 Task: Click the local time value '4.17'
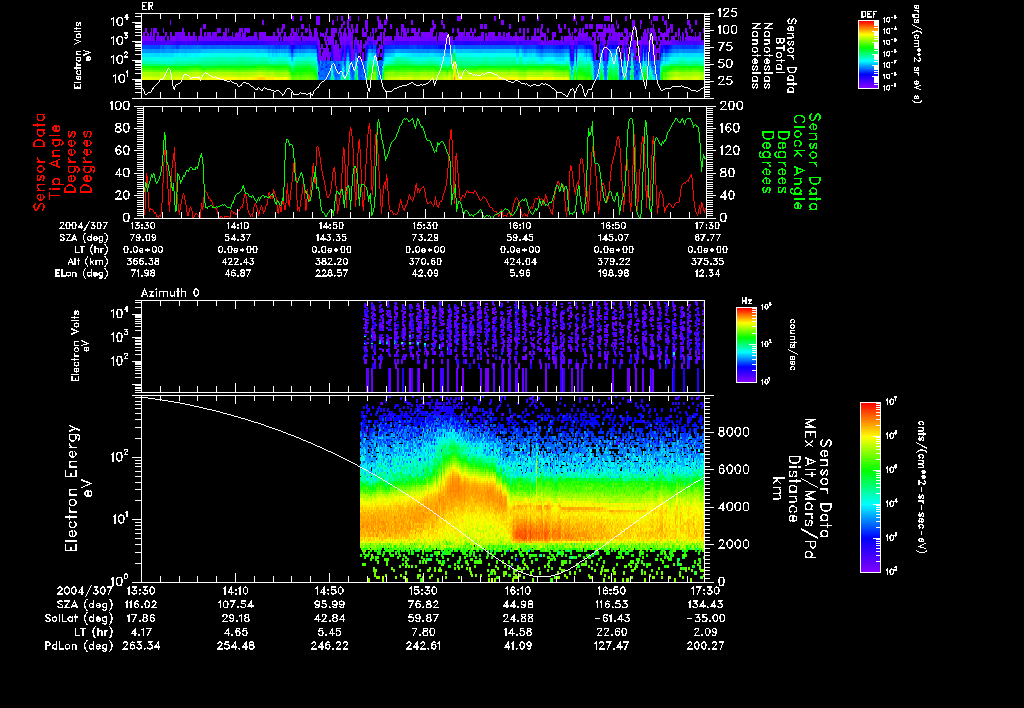[140, 632]
